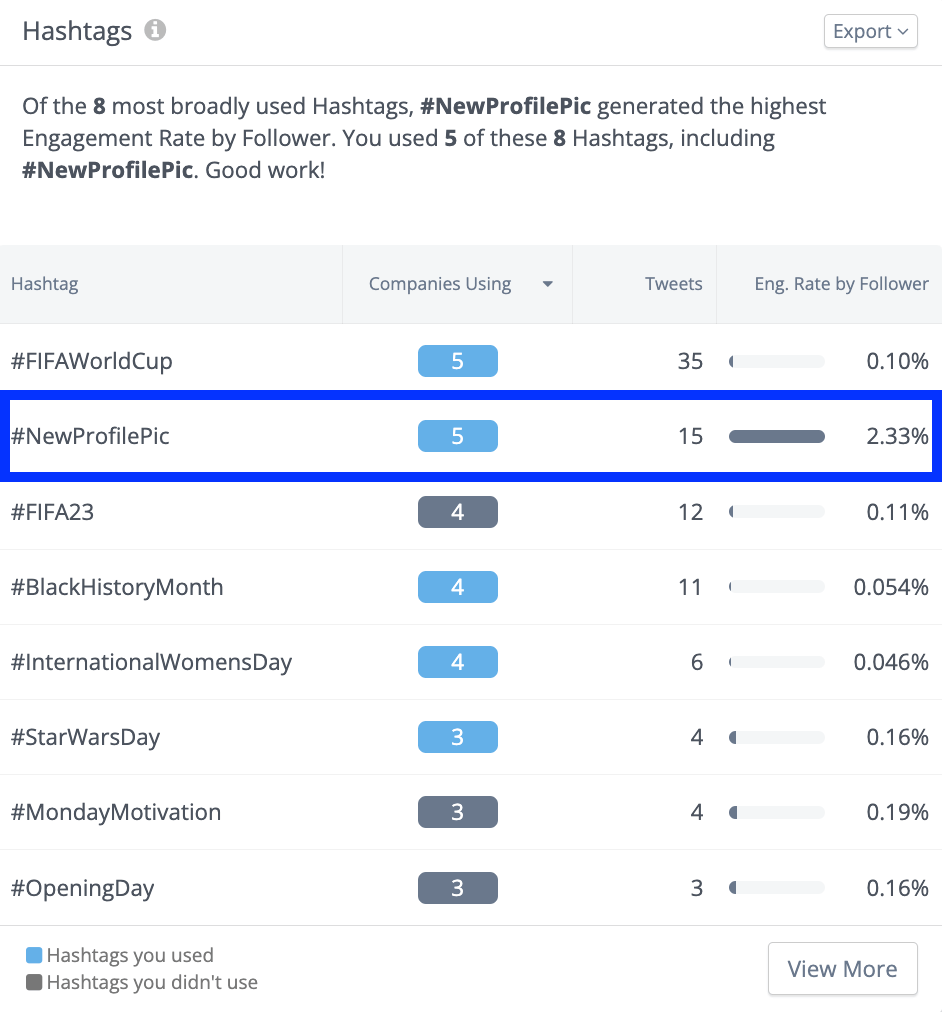Select the blue count badge on #NewProfilePic

[x=457, y=436]
